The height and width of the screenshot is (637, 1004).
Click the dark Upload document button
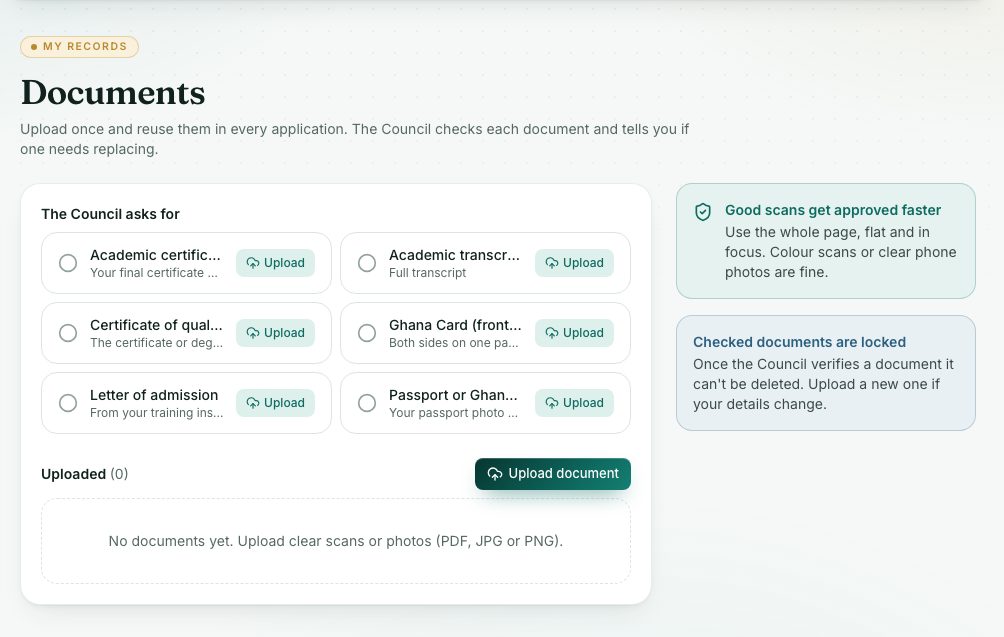click(x=553, y=474)
